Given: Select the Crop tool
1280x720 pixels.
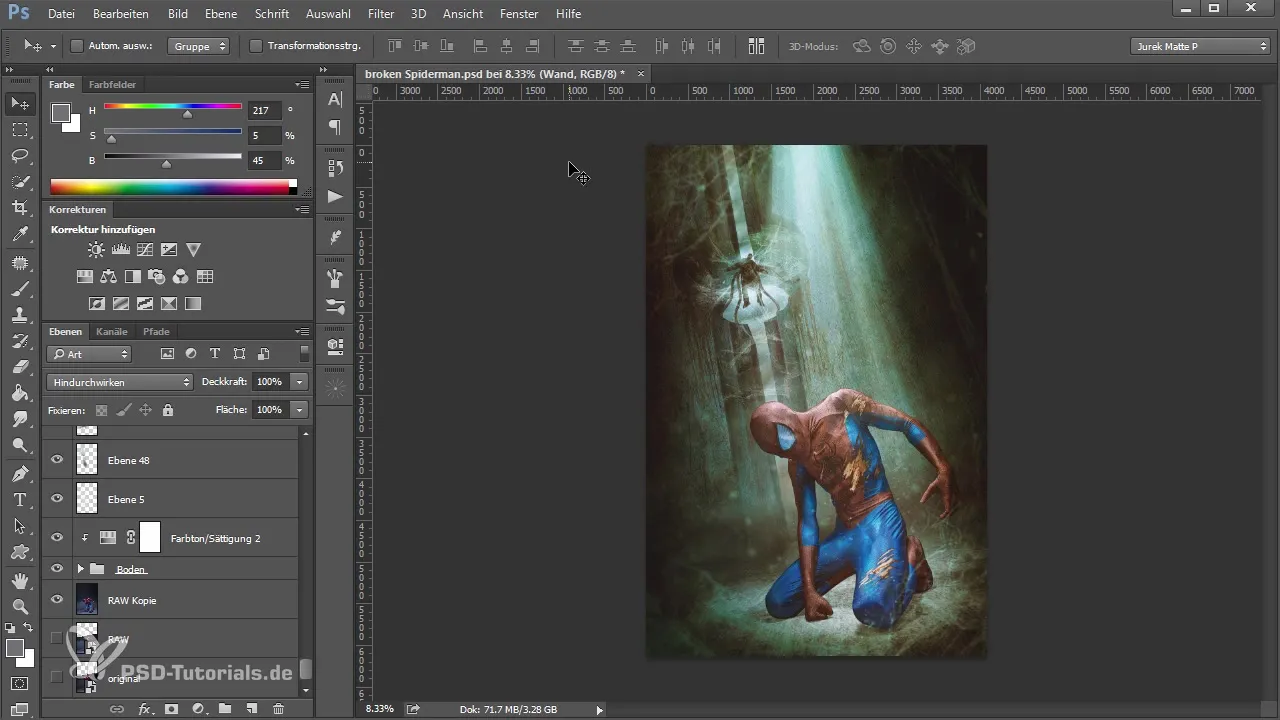Looking at the screenshot, I should point(19,208).
